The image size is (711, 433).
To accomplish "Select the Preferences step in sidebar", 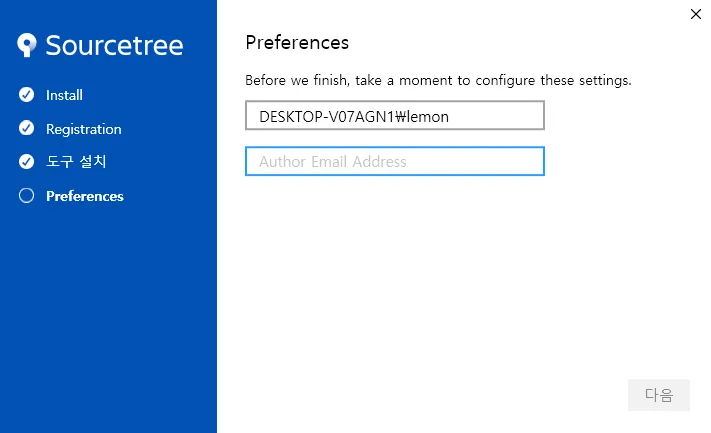I will coord(85,196).
